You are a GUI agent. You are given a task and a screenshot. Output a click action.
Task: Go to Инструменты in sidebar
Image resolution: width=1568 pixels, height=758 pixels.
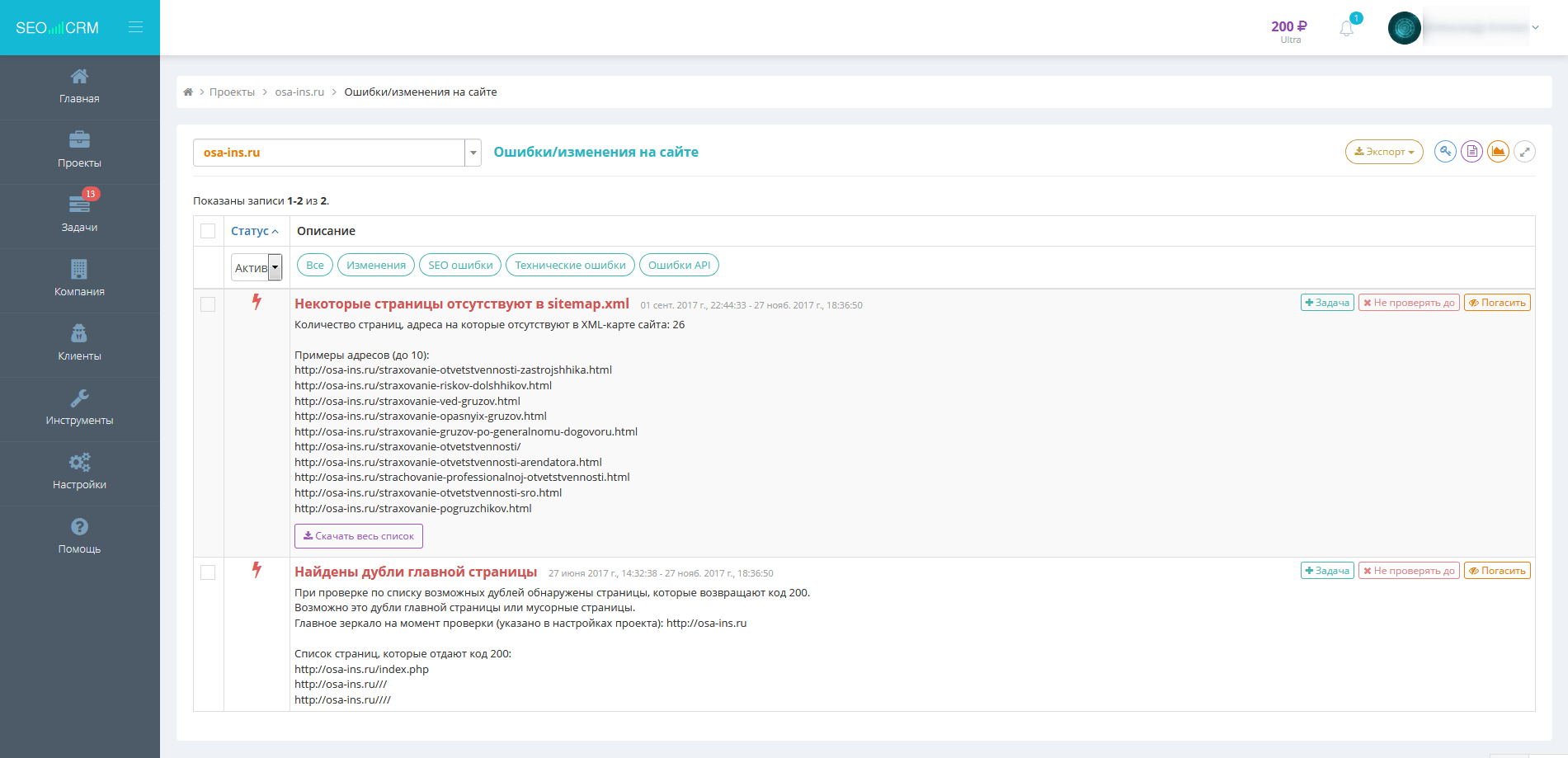[80, 409]
